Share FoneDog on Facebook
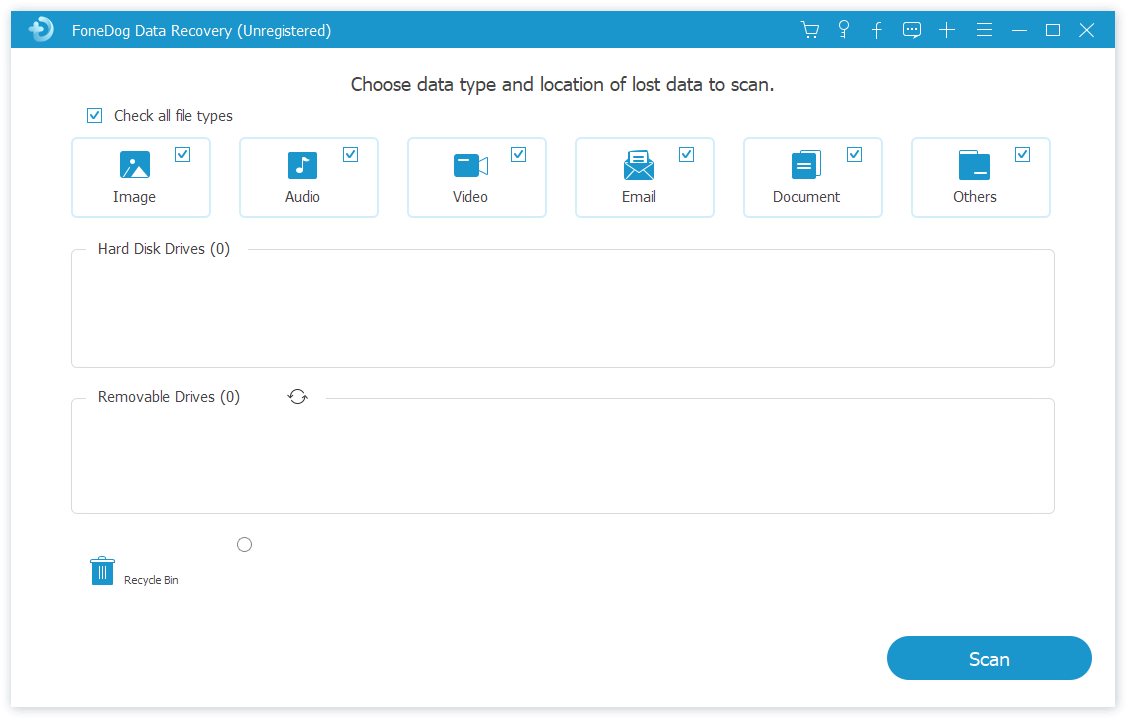This screenshot has width=1128, height=720. pos(876,29)
